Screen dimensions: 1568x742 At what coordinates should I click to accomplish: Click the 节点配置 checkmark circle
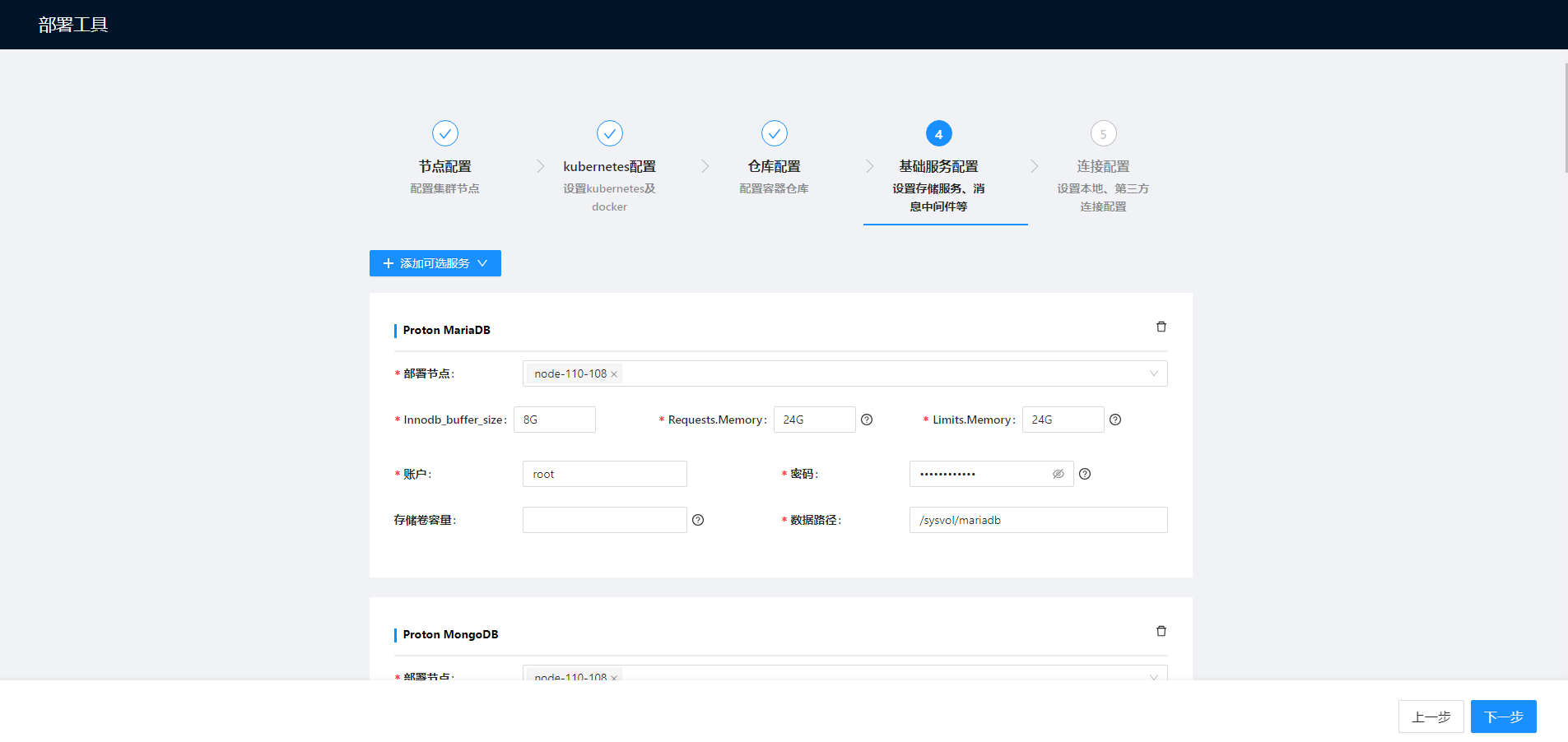[445, 133]
